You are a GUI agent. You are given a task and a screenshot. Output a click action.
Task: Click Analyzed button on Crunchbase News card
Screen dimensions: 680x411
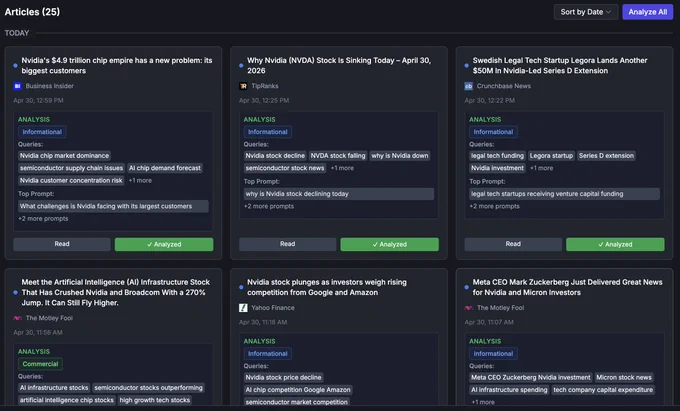(615, 244)
